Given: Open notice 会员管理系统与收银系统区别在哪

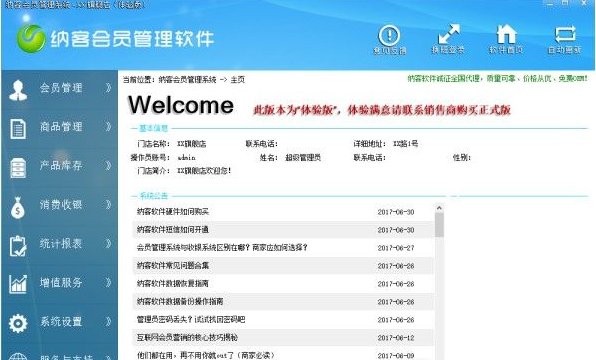Looking at the screenshot, I should pos(222,247).
